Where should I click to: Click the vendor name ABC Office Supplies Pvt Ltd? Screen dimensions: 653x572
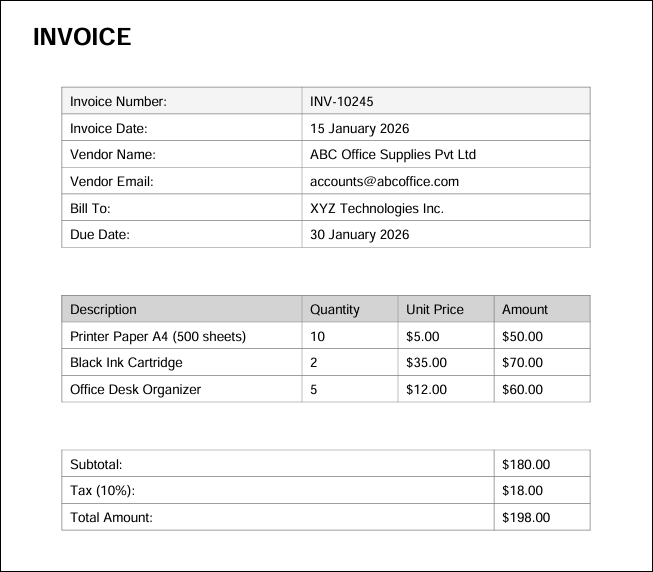[393, 155]
